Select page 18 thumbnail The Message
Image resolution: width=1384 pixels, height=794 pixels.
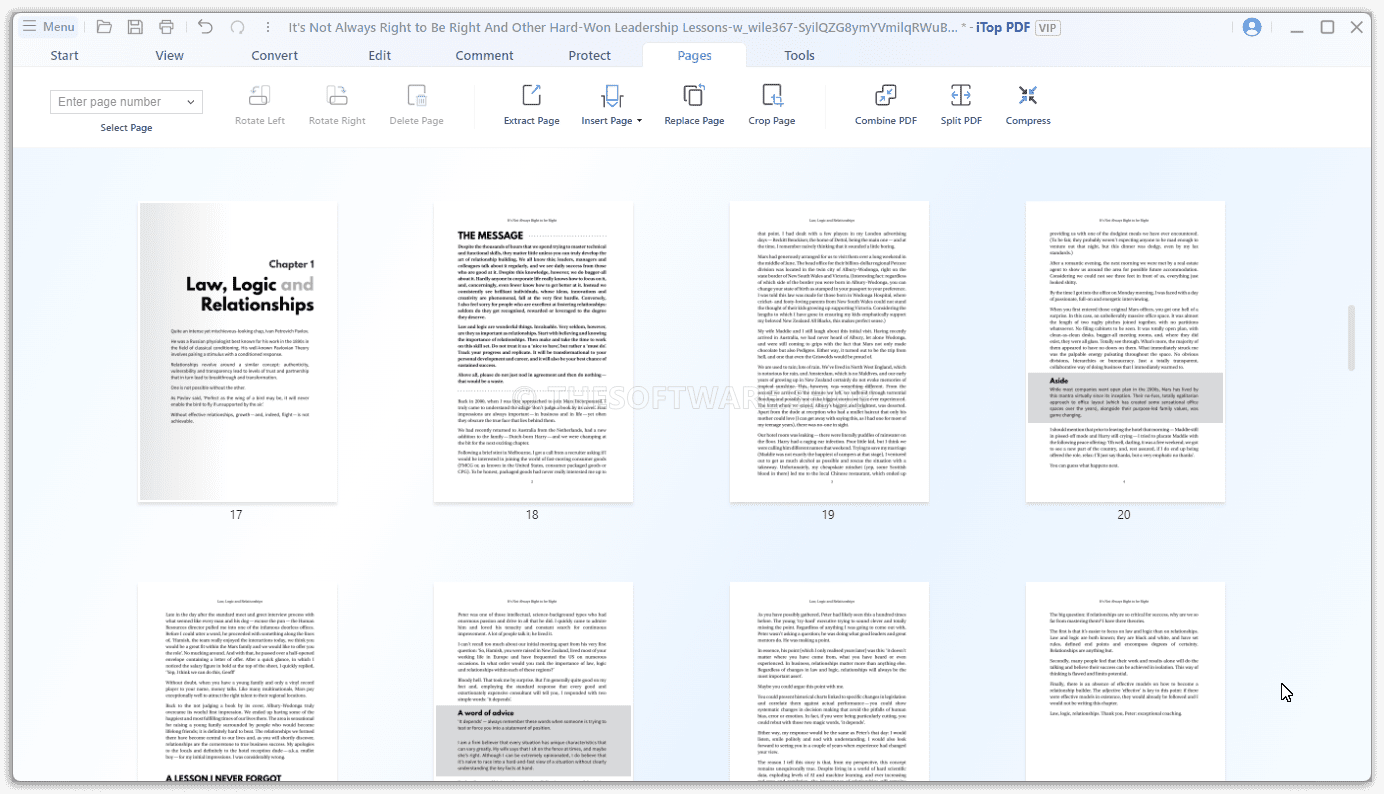(x=532, y=352)
